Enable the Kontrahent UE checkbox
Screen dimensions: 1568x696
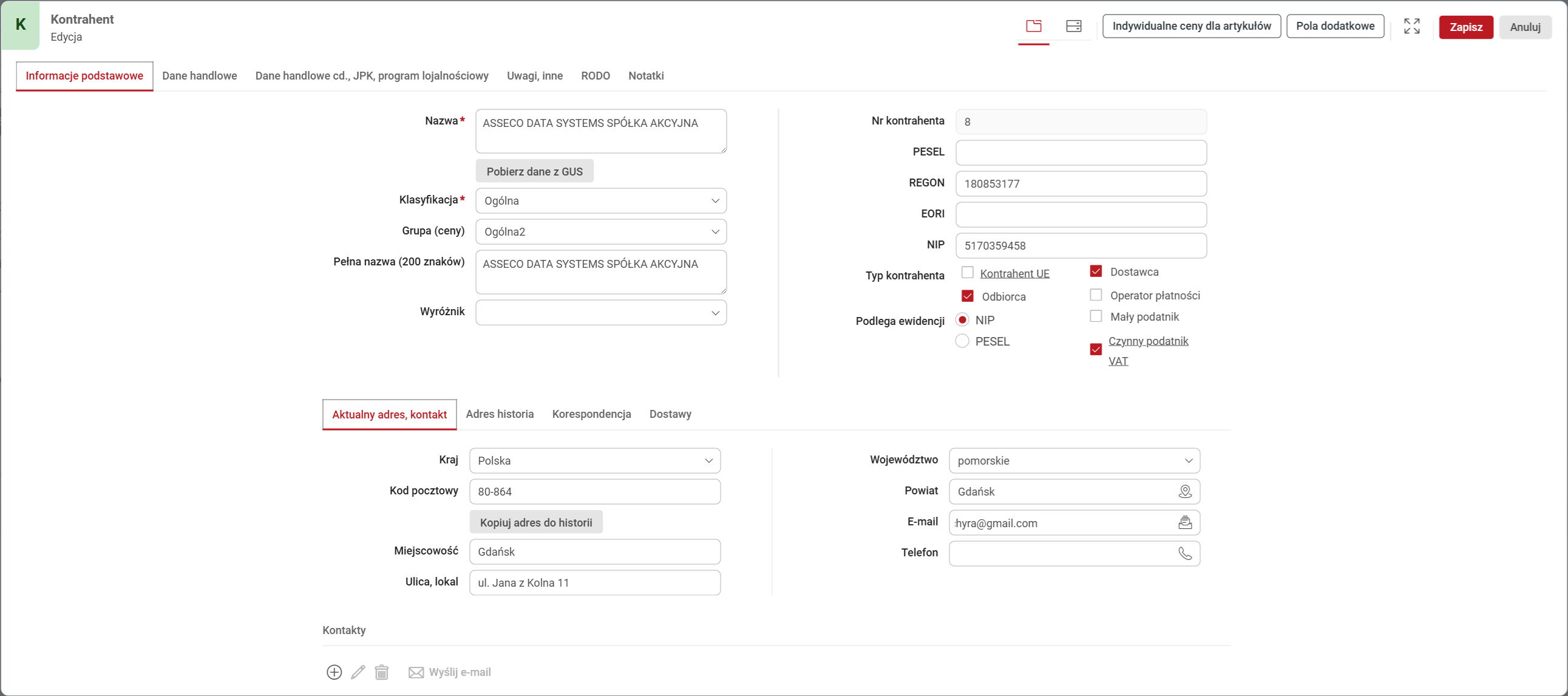(x=966, y=272)
